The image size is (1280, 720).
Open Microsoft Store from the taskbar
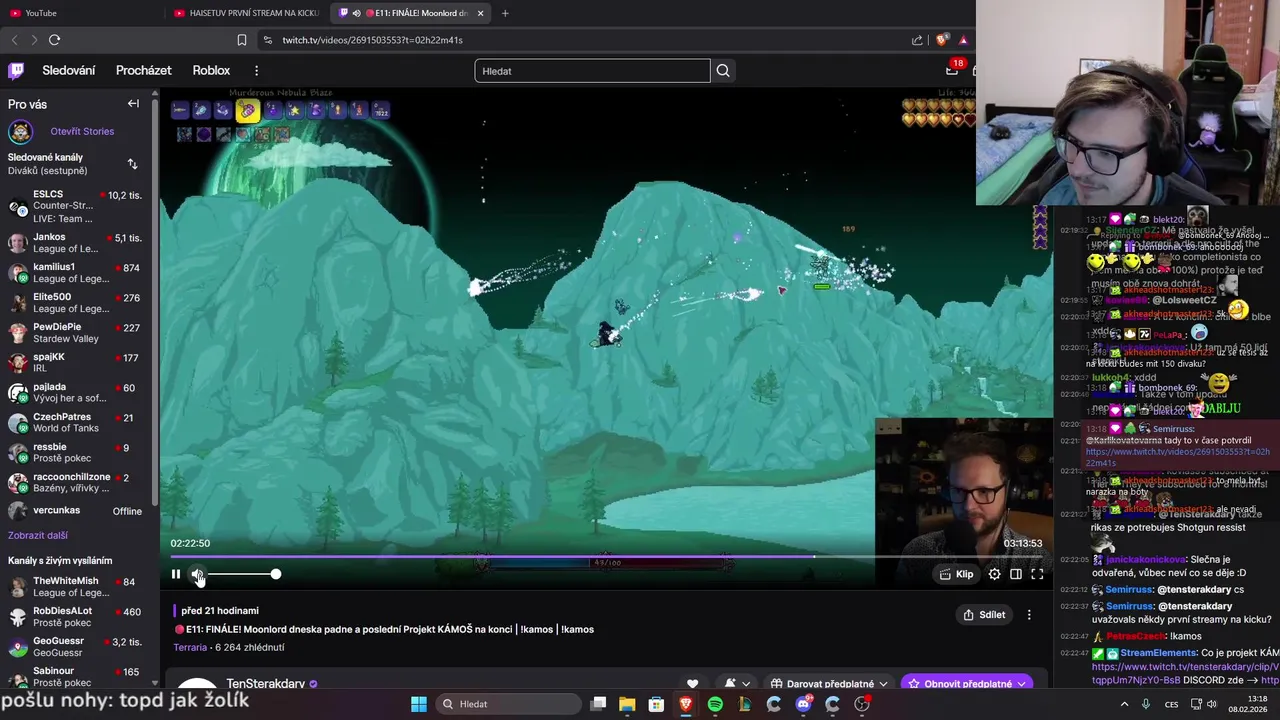click(x=656, y=704)
